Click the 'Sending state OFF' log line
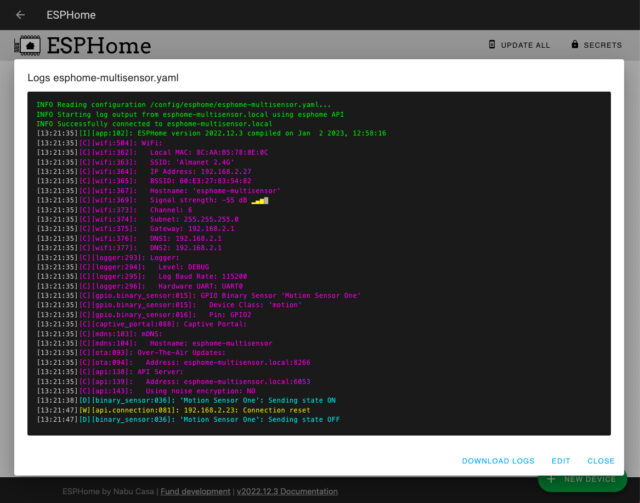This screenshot has width=640, height=503. coord(188,420)
